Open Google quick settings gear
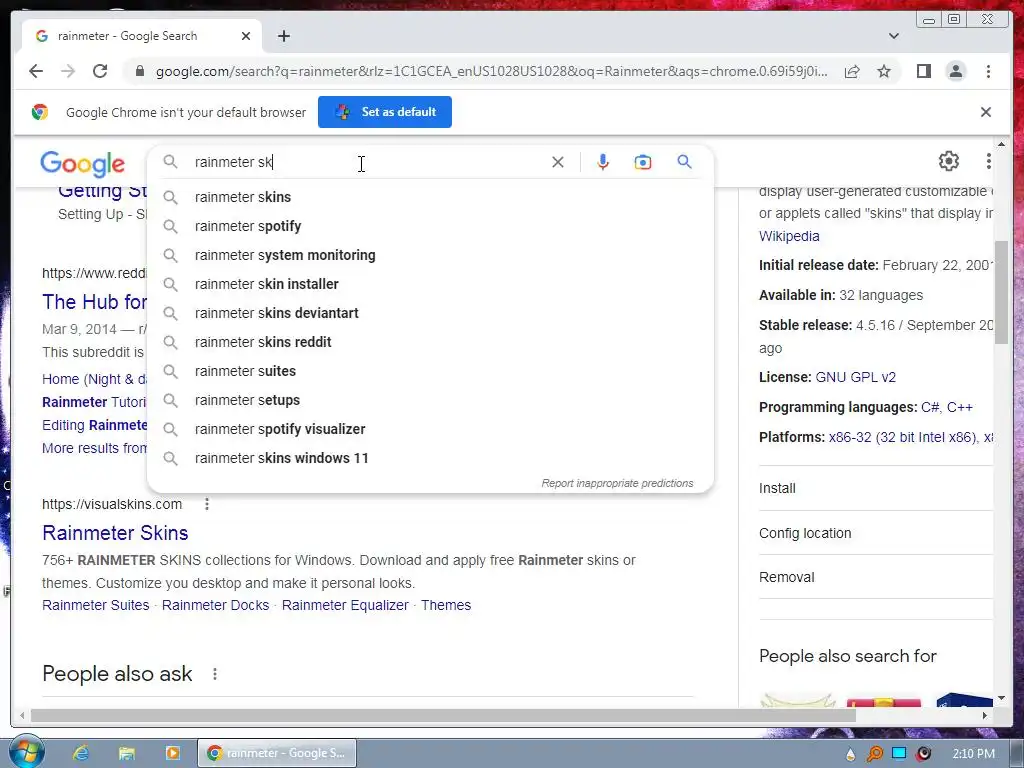1024x768 pixels. tap(948, 161)
